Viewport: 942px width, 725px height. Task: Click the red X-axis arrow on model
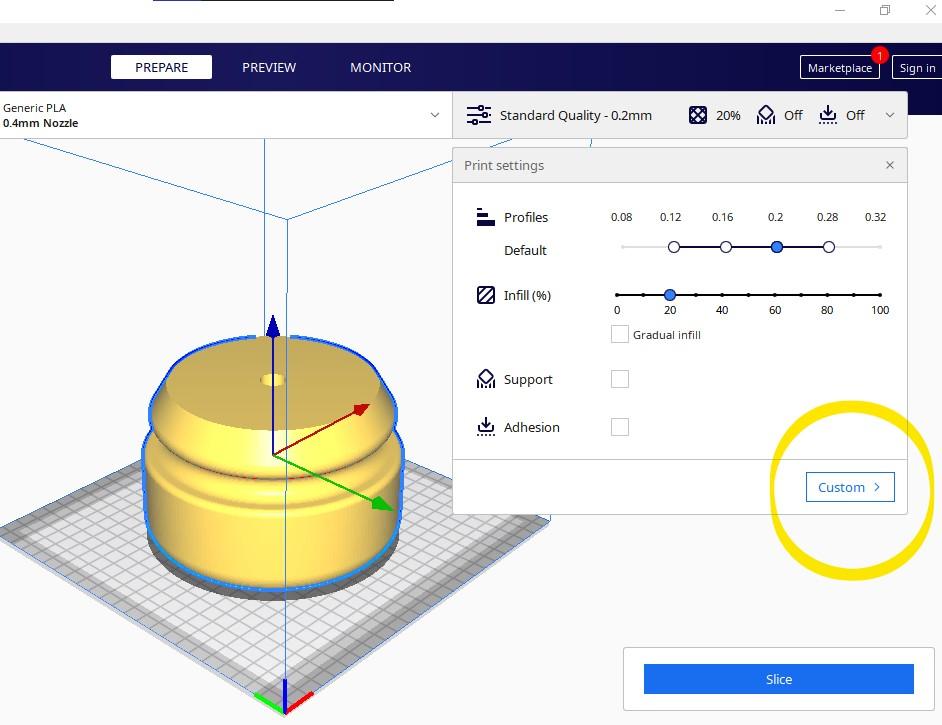coord(361,410)
